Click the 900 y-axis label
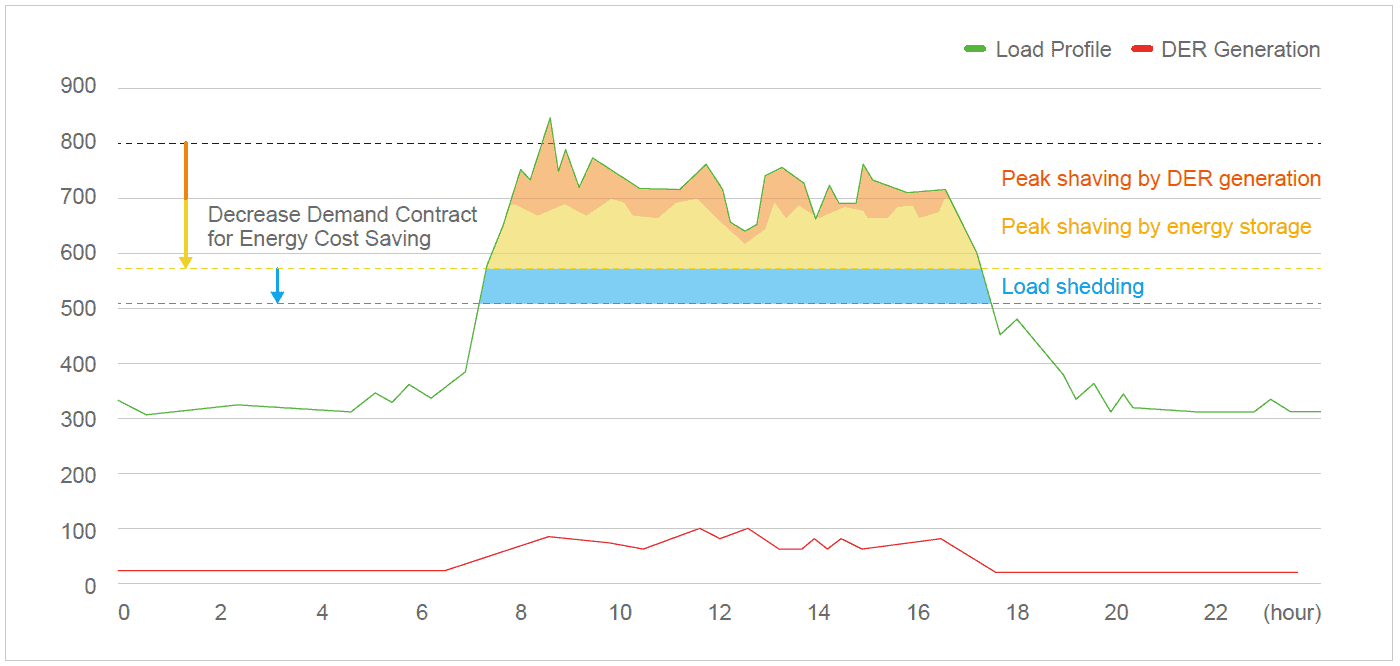Image resolution: width=1400 pixels, height=666 pixels. [78, 87]
